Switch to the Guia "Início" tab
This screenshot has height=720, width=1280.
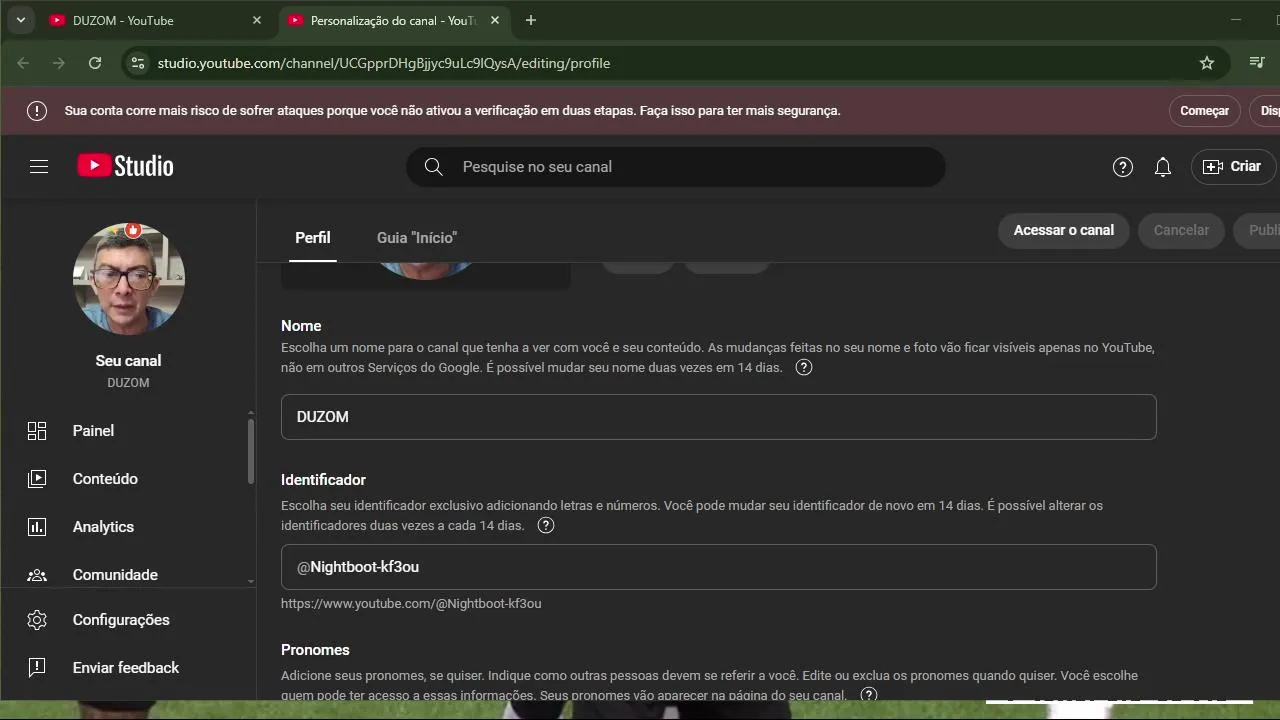[x=417, y=238]
